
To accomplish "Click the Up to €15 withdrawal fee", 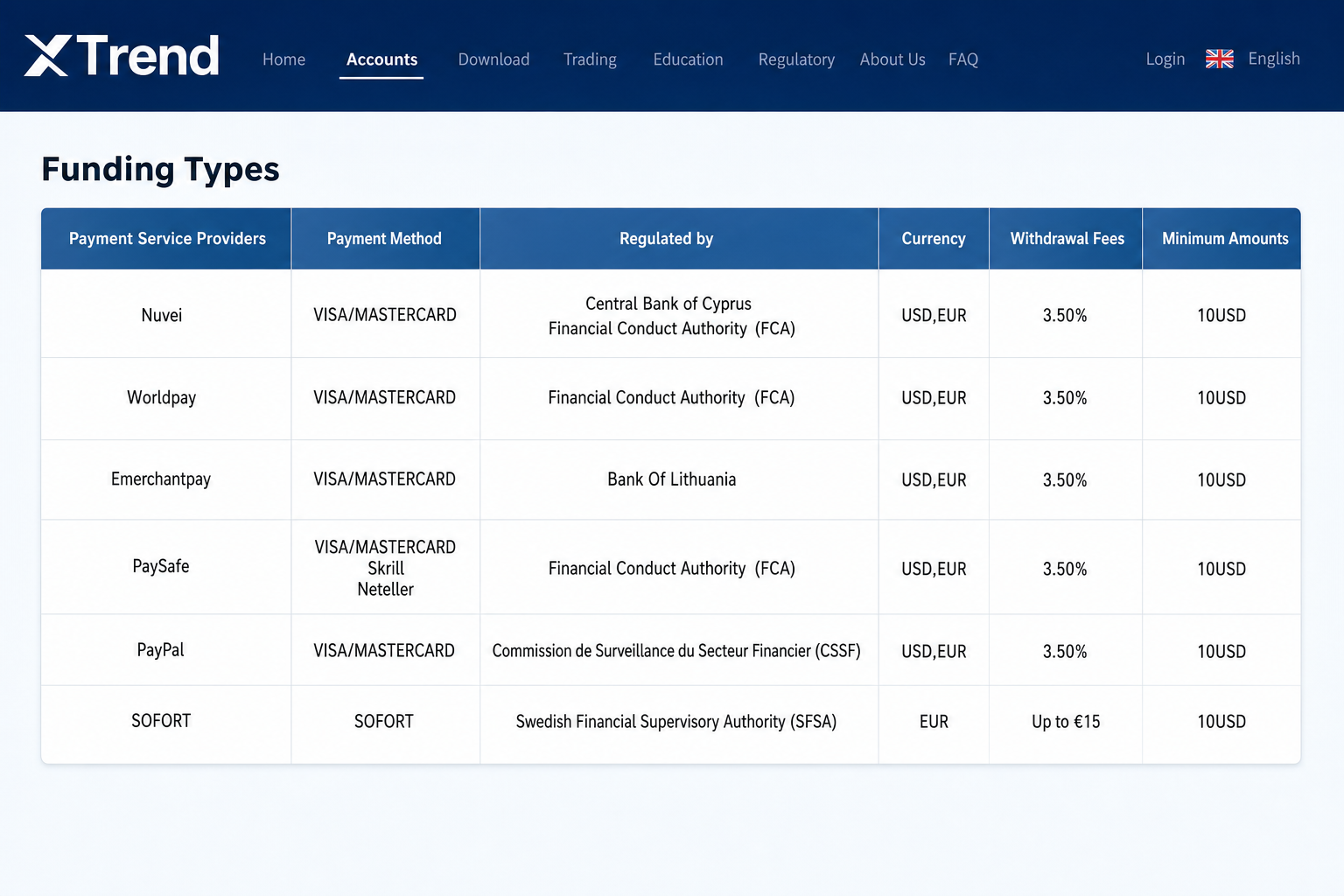I will tap(1066, 722).
